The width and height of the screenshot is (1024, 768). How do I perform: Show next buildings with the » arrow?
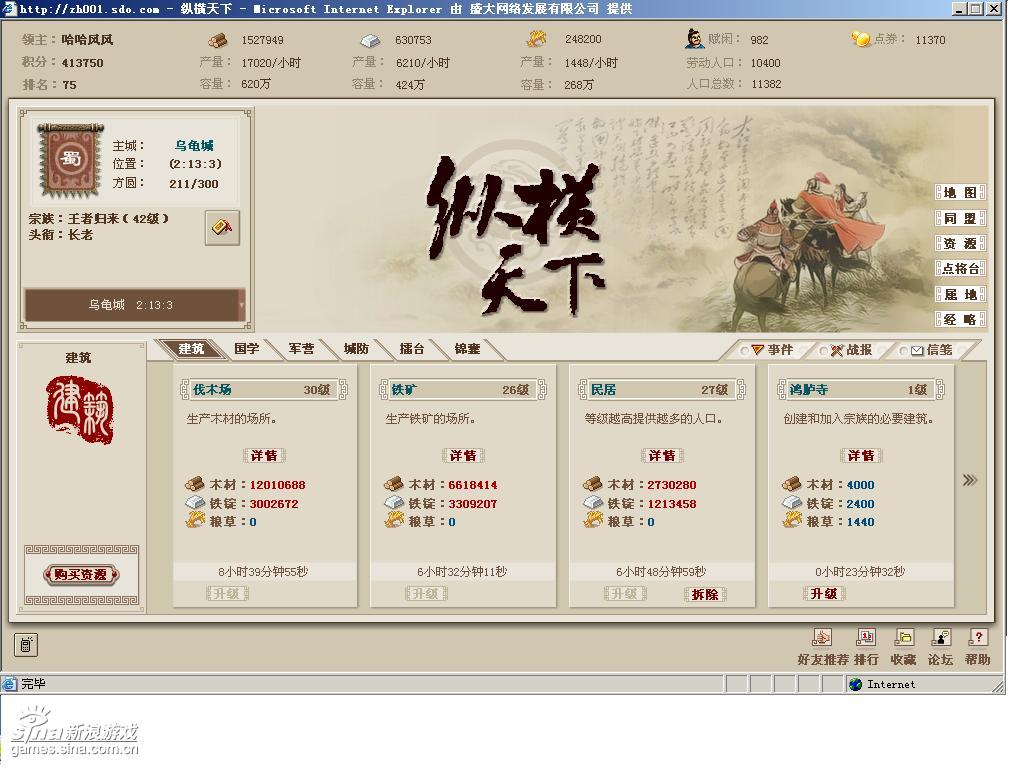tap(970, 481)
